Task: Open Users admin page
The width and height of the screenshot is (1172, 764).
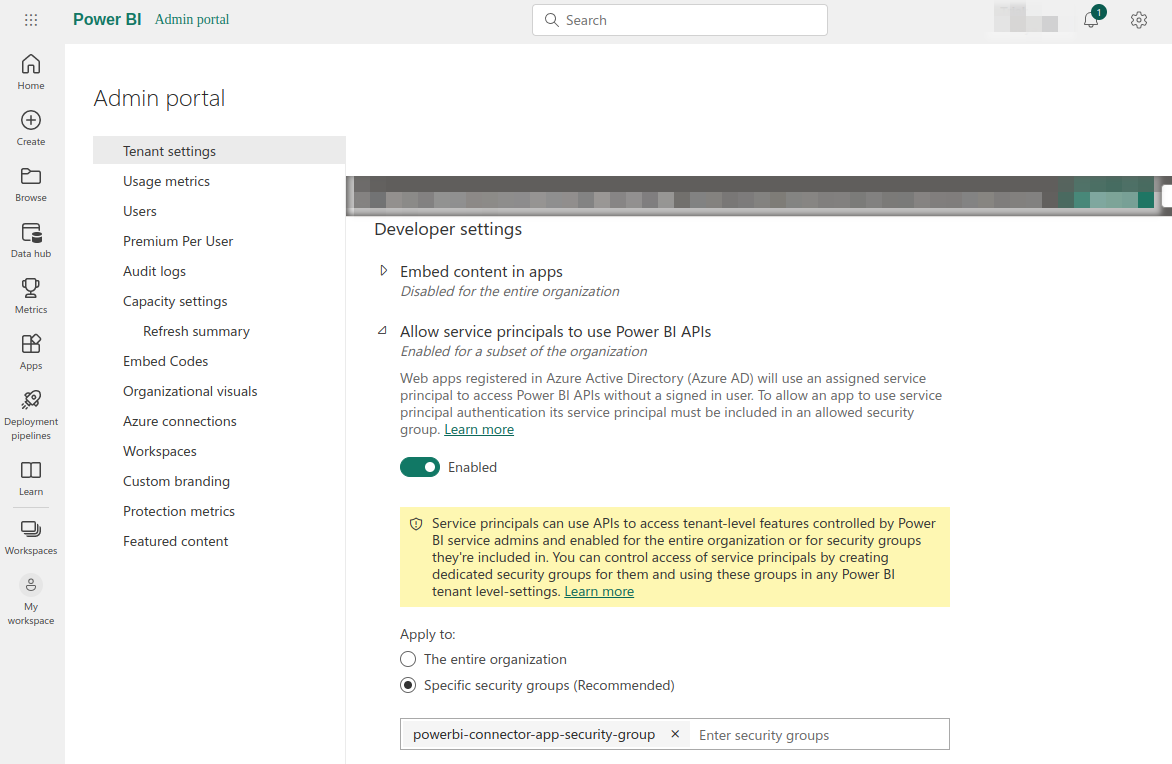Action: point(140,211)
